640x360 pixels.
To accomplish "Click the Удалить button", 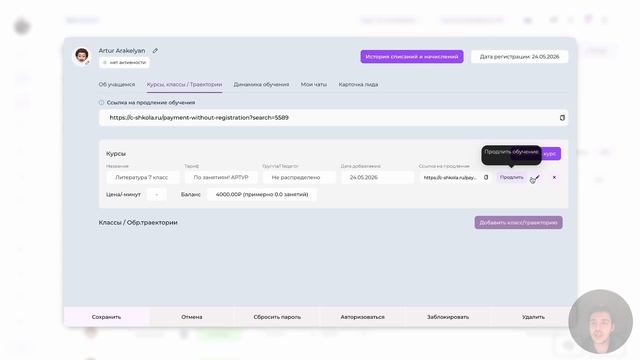I will pyautogui.click(x=533, y=317).
